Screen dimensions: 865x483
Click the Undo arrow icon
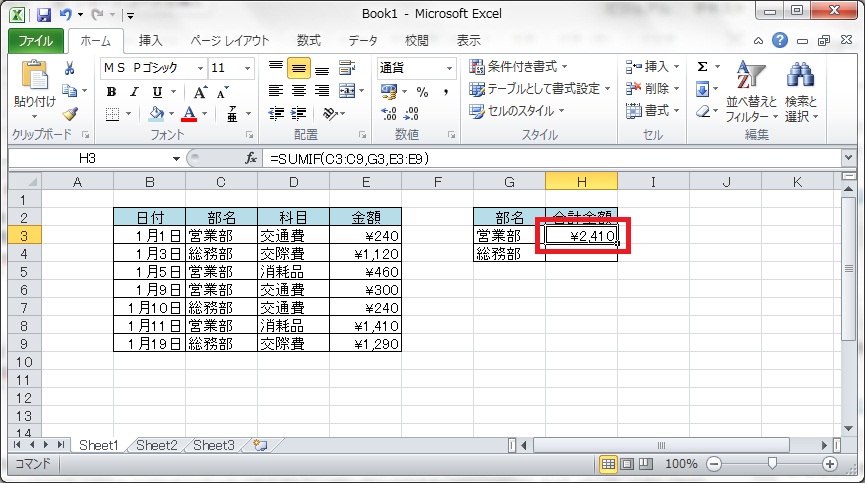click(x=66, y=14)
